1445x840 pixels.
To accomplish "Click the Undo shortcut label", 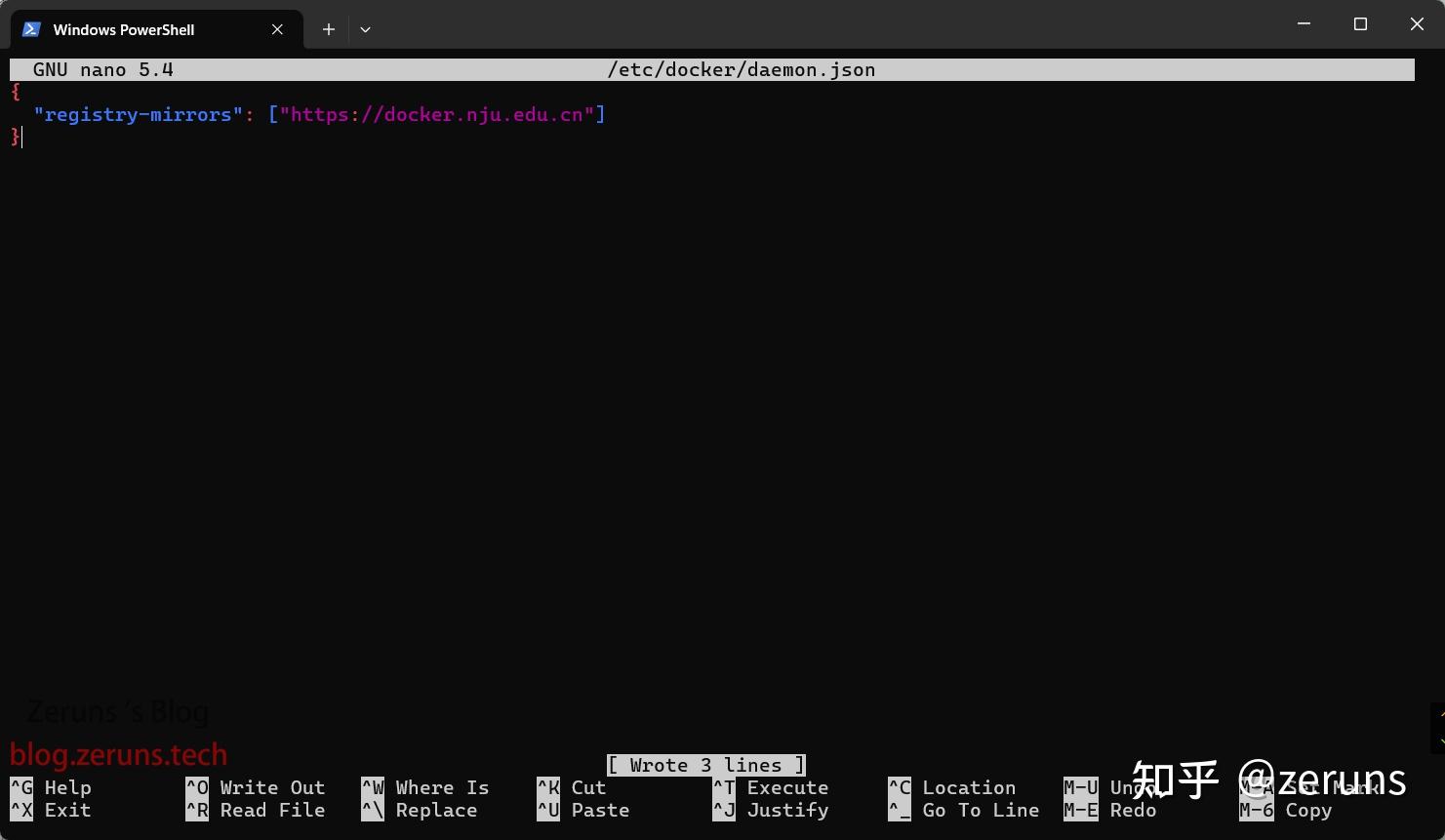I will (x=1103, y=787).
